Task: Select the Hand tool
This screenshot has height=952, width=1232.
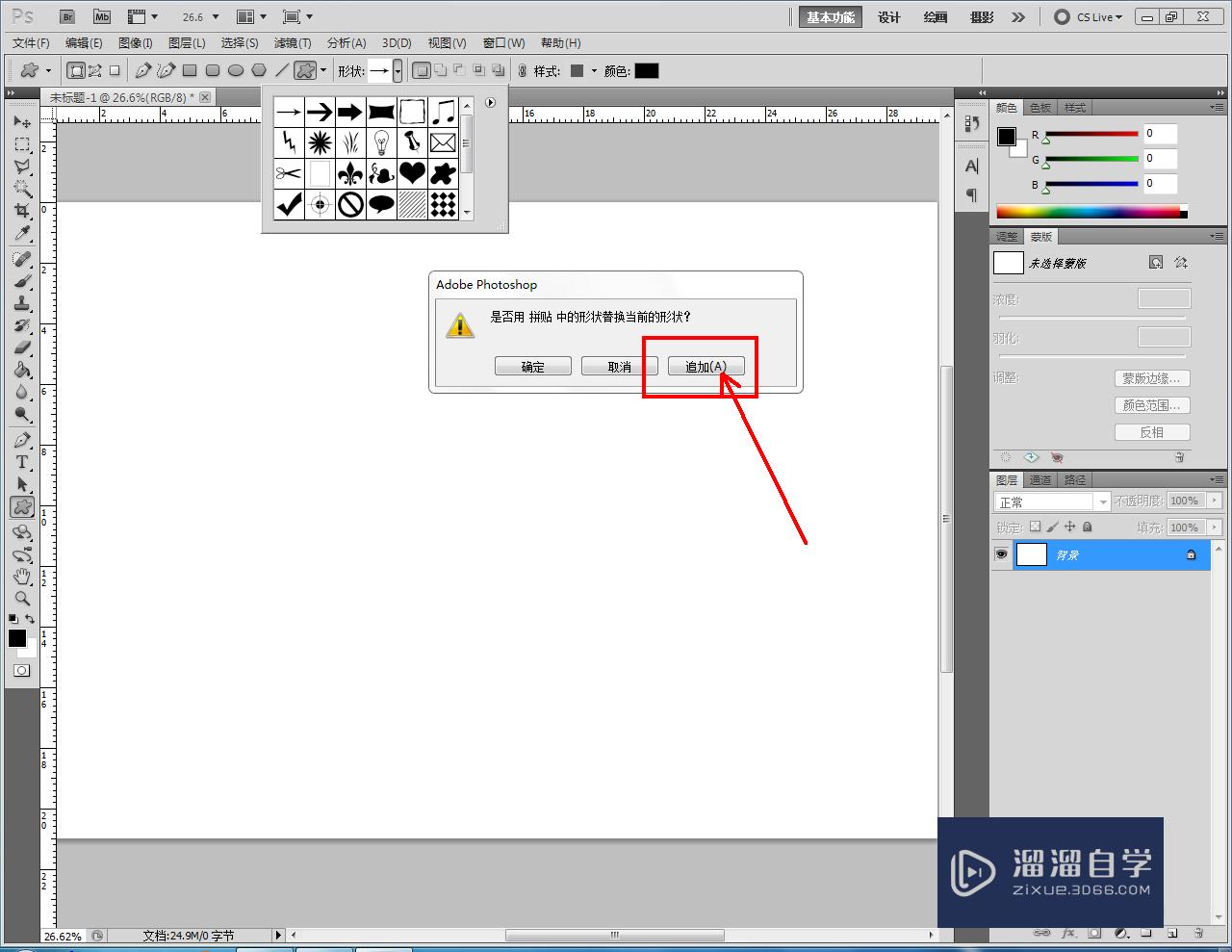Action: (x=21, y=577)
